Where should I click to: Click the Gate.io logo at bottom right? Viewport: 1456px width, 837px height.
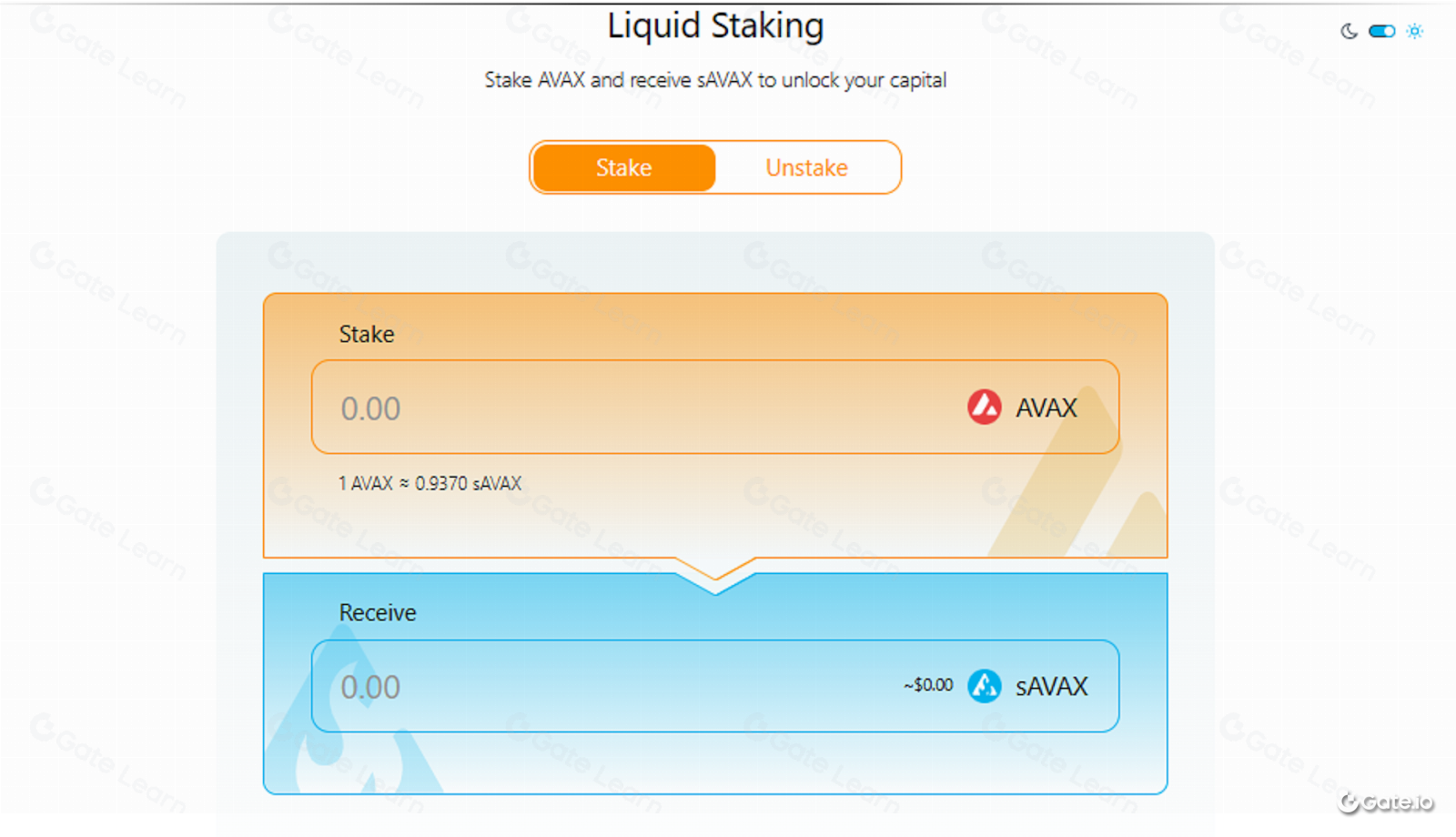(x=1387, y=802)
